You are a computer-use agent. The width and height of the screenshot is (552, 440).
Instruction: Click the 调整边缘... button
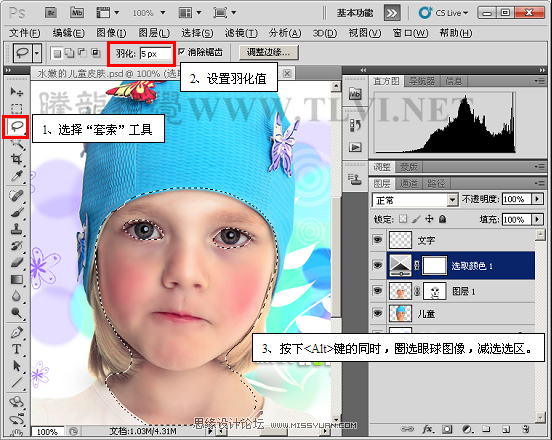(269, 52)
